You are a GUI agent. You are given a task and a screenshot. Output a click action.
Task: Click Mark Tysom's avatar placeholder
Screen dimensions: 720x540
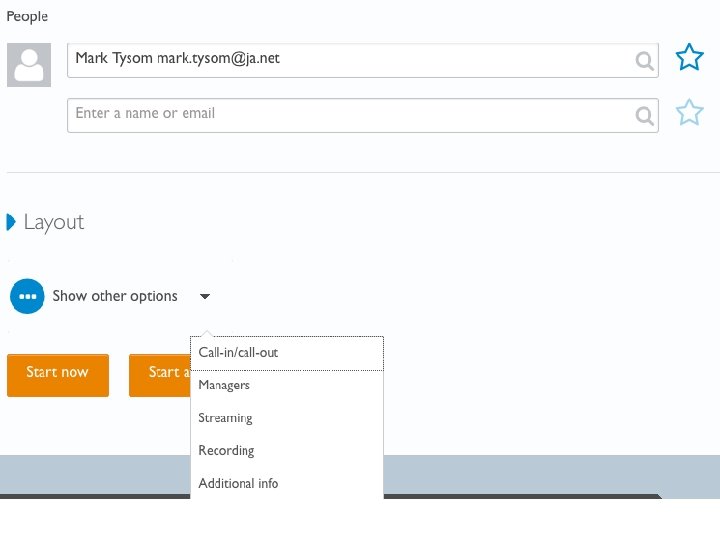pos(30,65)
